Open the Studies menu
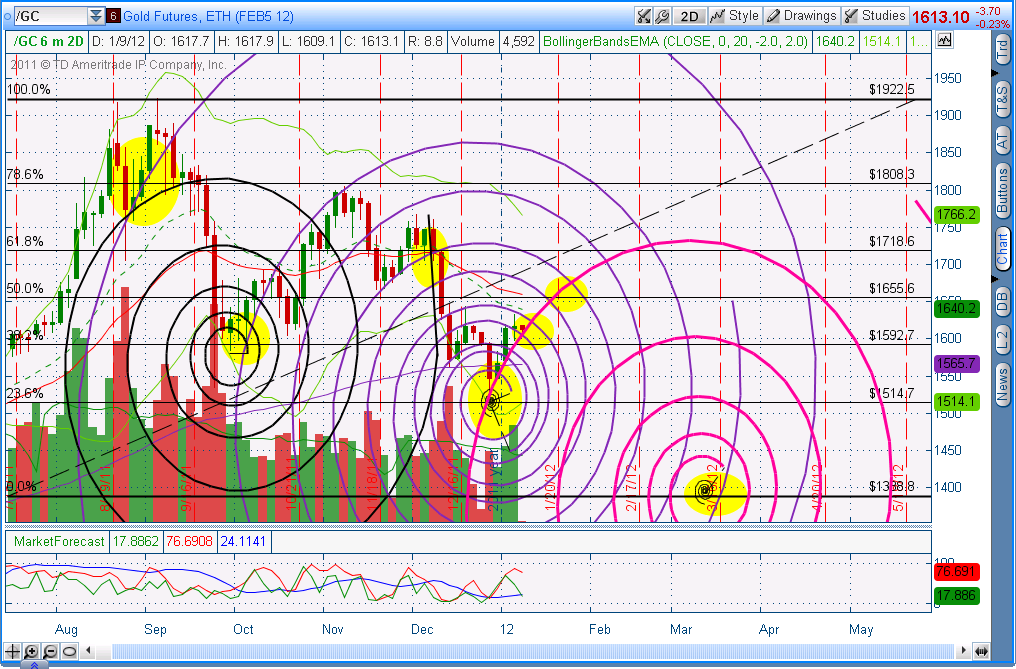 [875, 16]
